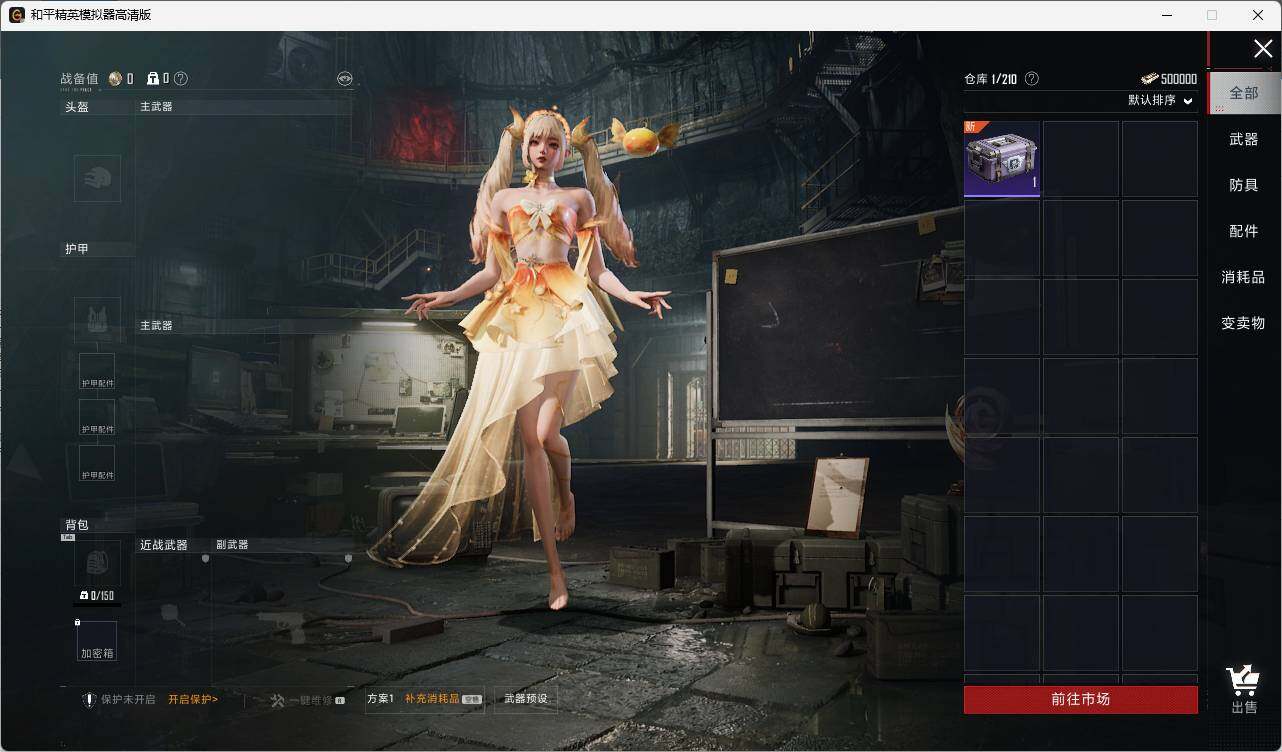
Task: Open the 加密箱 secure box slot
Action: [x=97, y=641]
